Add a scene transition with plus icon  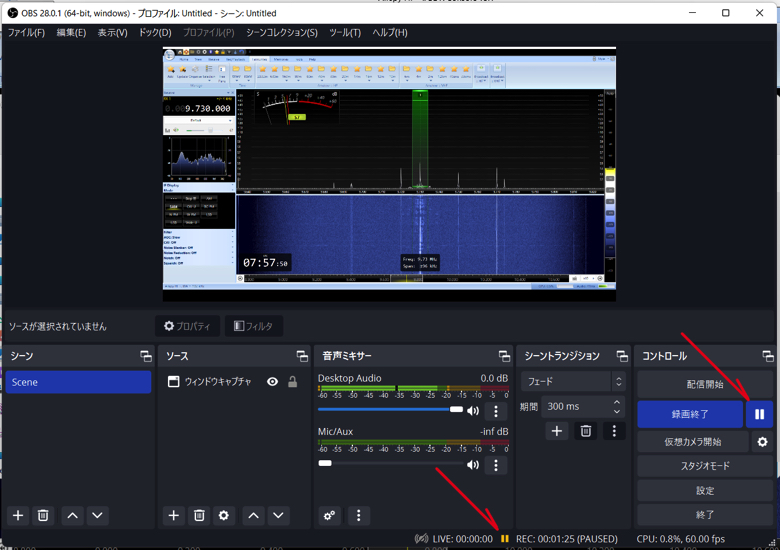click(557, 431)
